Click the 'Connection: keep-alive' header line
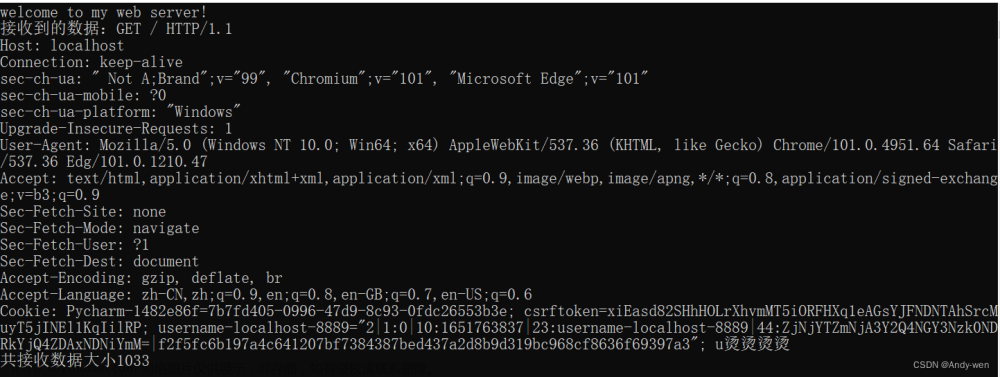The width and height of the screenshot is (1000, 377). click(91, 62)
